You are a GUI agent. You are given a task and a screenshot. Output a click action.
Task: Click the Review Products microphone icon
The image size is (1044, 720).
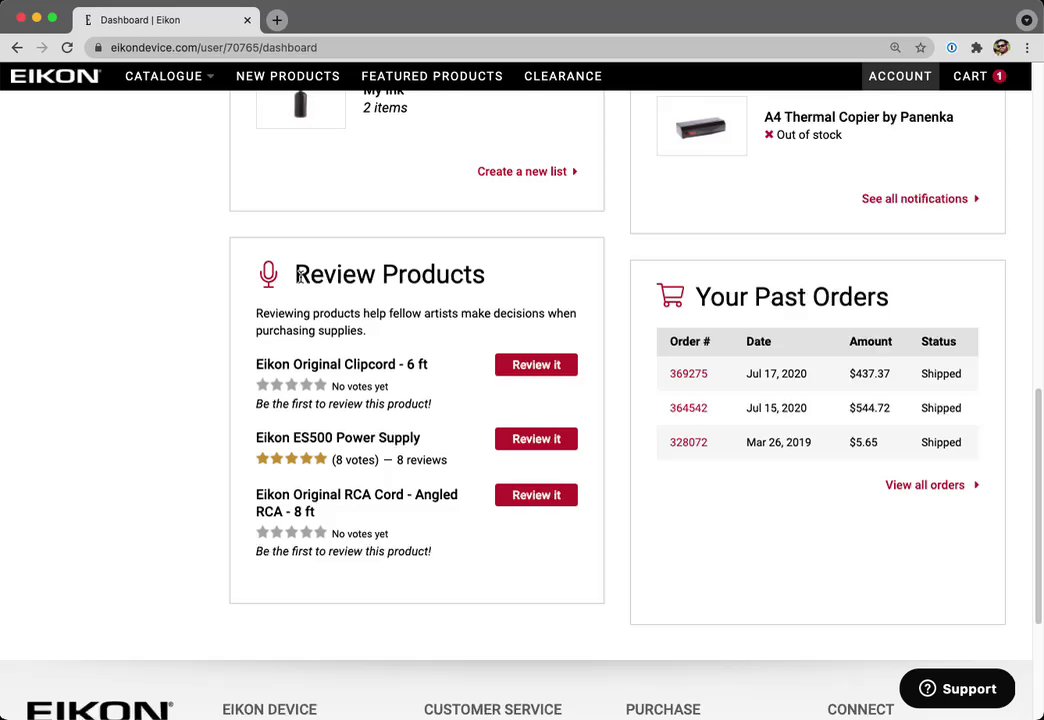click(268, 274)
